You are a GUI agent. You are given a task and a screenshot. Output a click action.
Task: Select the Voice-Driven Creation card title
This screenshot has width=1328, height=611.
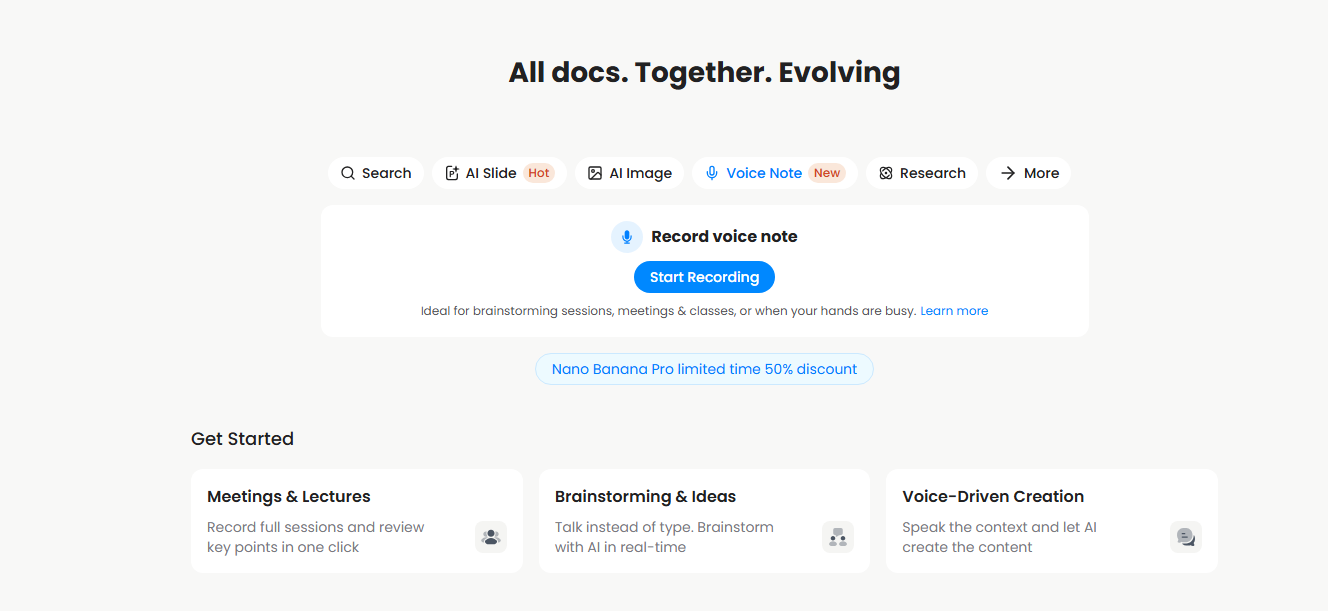click(993, 496)
